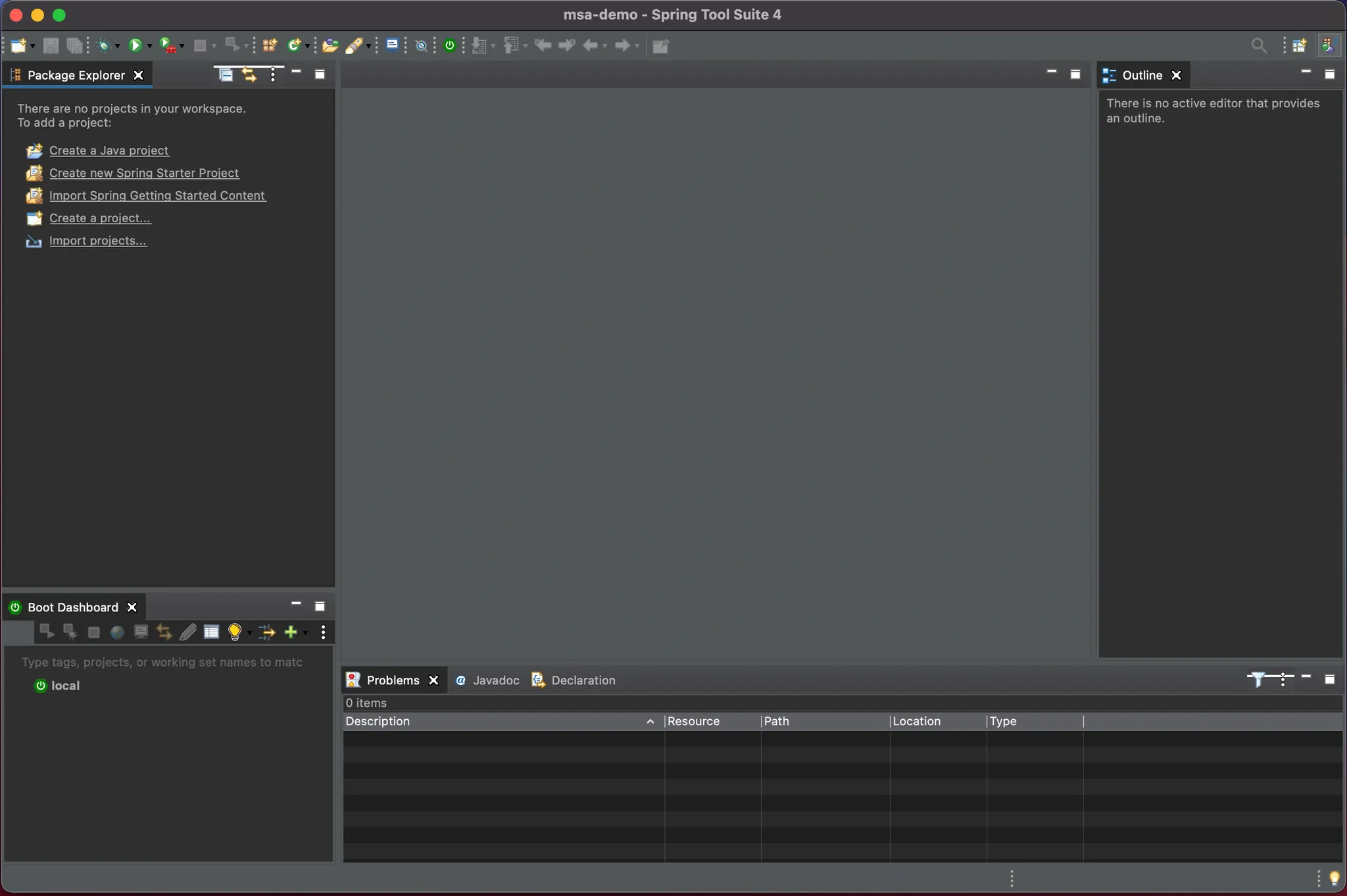Switch to the Javadoc tab

(x=487, y=680)
